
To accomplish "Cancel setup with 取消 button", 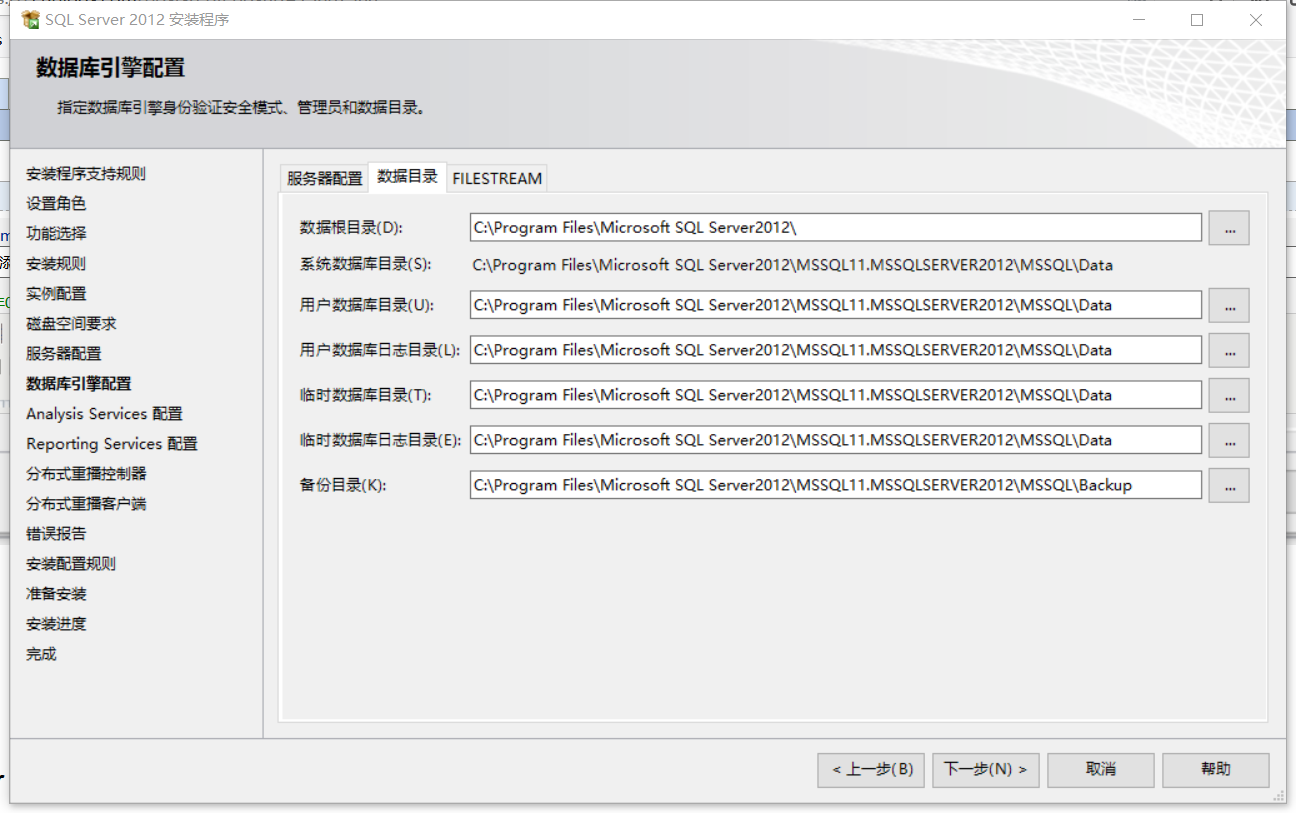I will tap(1101, 769).
